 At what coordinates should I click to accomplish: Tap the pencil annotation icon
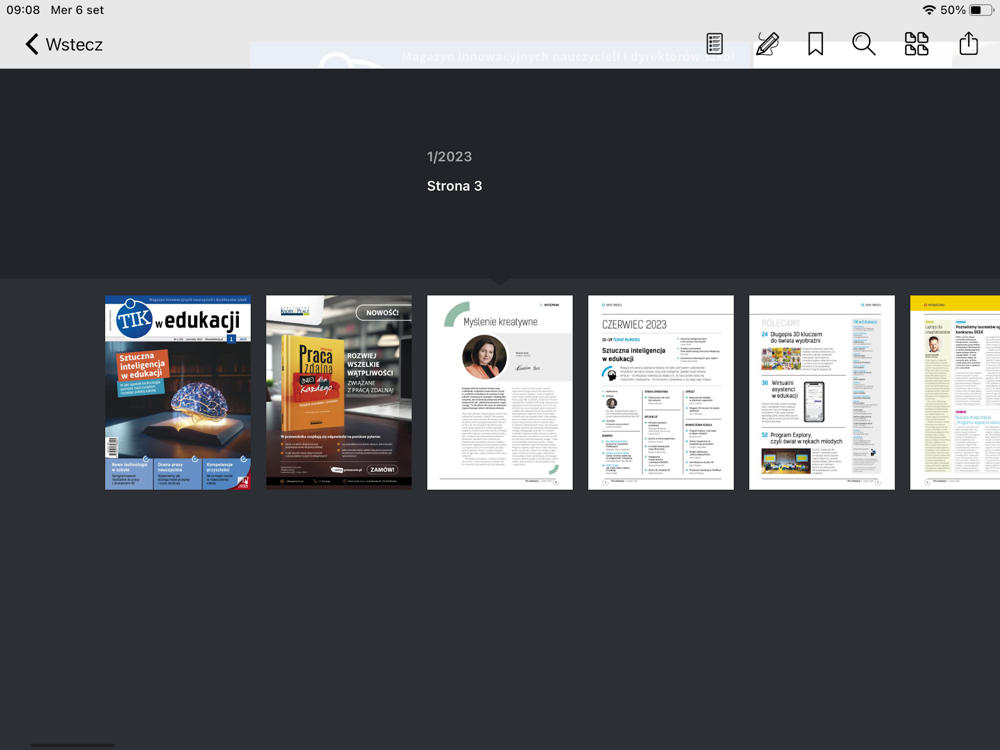click(767, 44)
